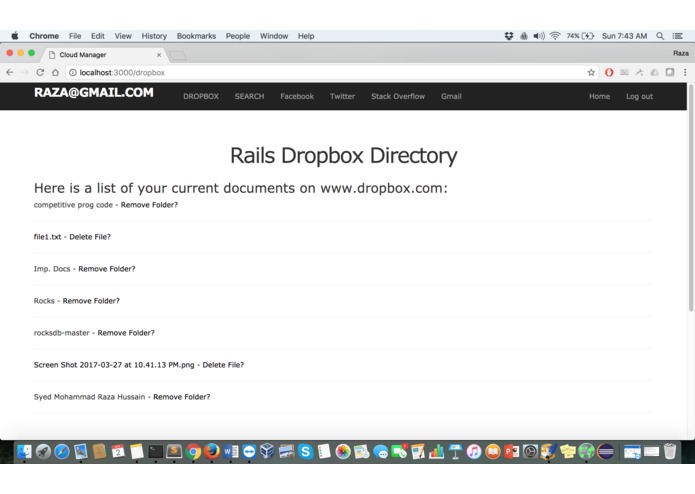
Task: Launch Safari from the dock
Action: (62, 451)
